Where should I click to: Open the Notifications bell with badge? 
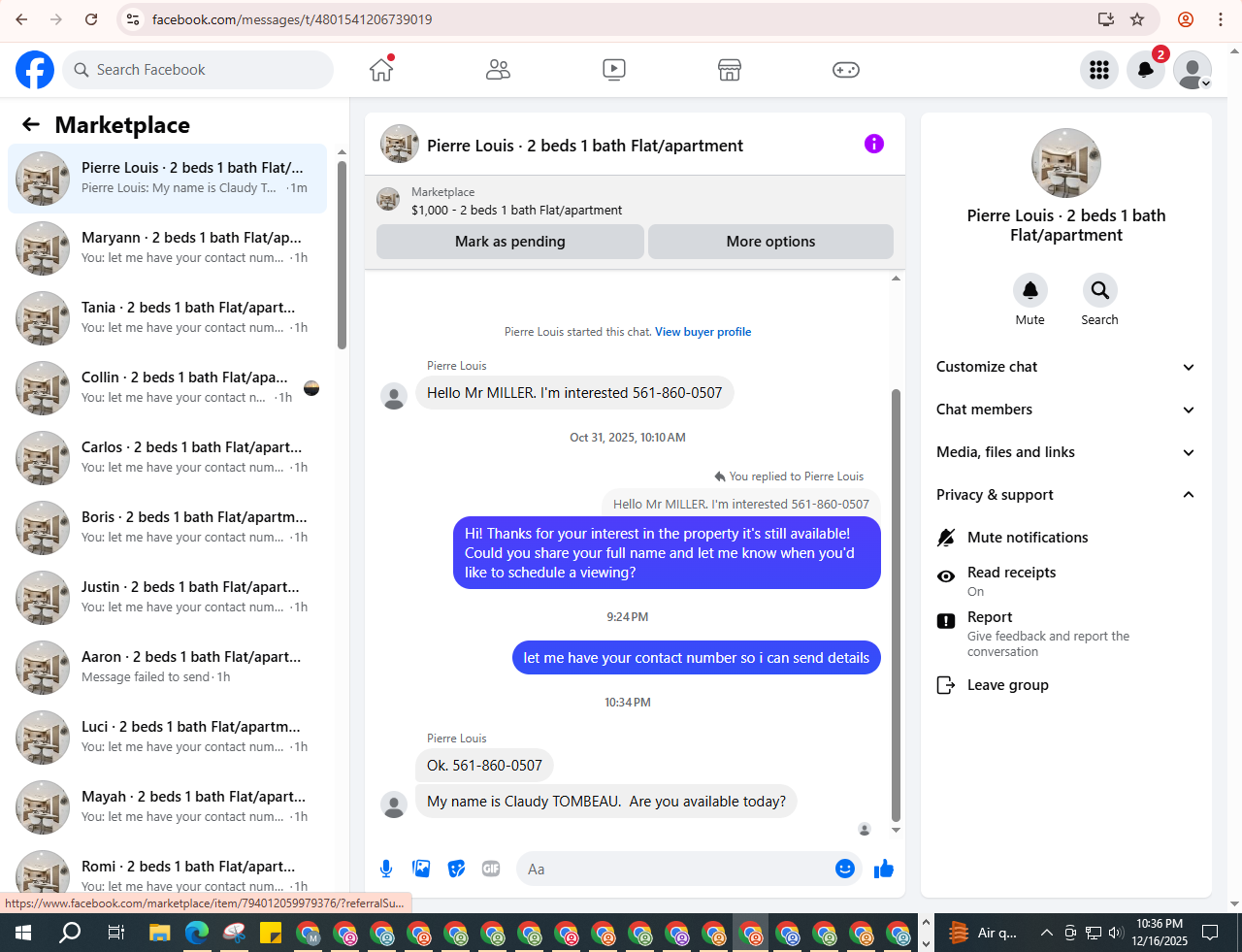point(1146,70)
